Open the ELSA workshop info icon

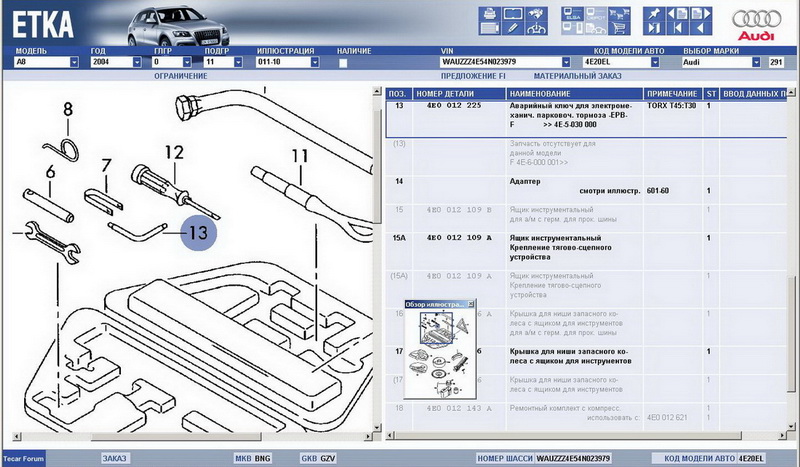[575, 15]
